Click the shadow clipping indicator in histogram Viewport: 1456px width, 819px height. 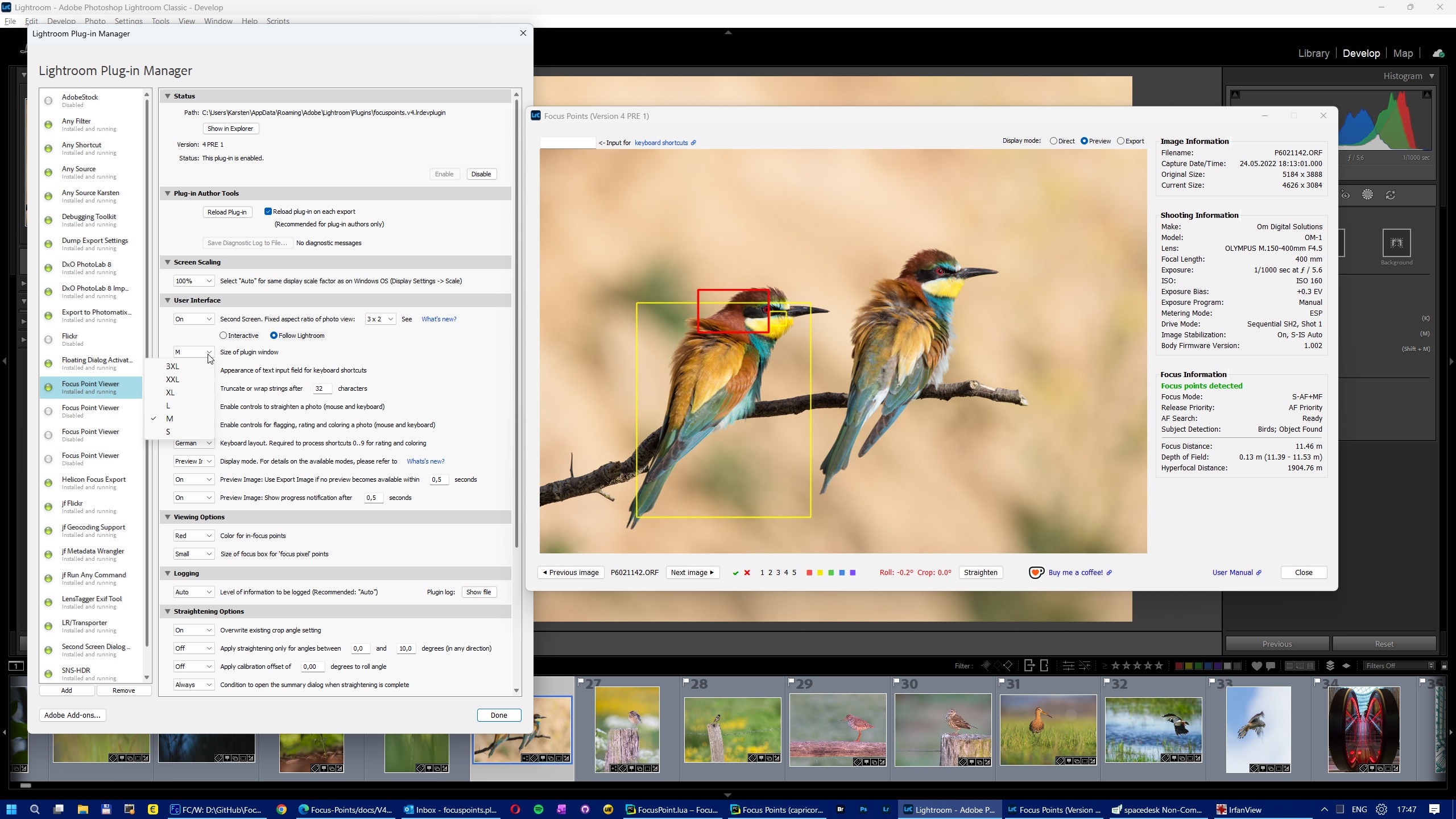pyautogui.click(x=1235, y=94)
